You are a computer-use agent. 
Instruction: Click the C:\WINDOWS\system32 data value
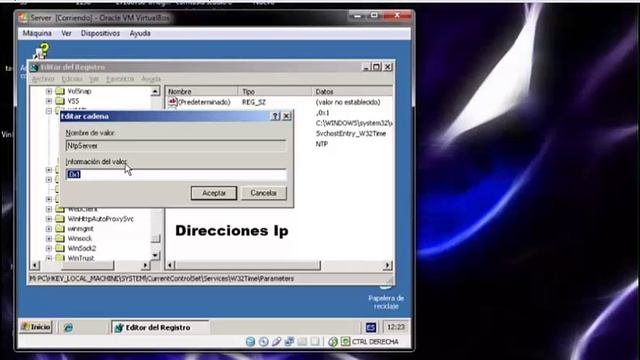pos(354,123)
